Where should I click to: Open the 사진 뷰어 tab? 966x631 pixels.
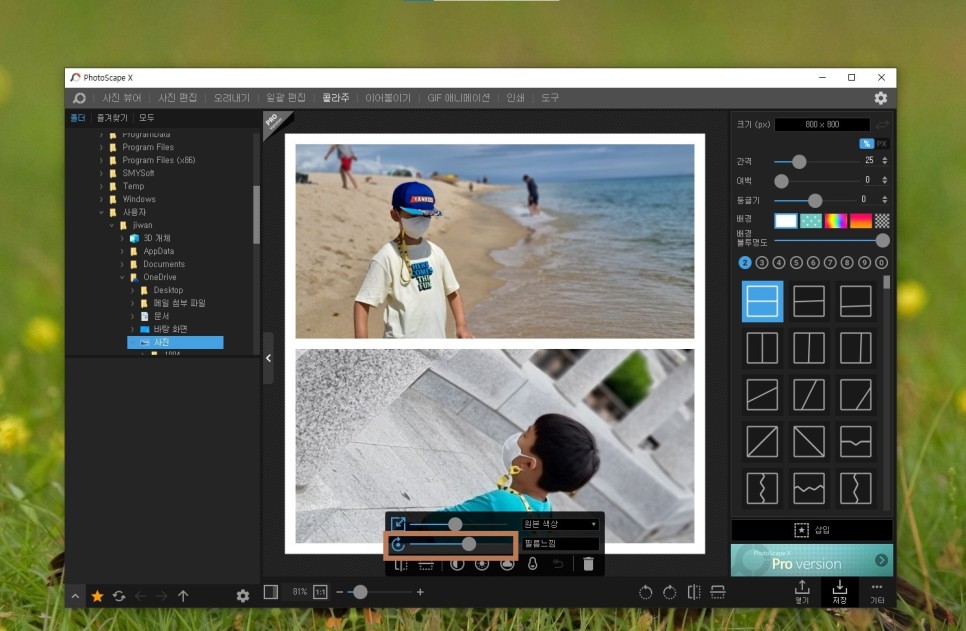pos(122,98)
